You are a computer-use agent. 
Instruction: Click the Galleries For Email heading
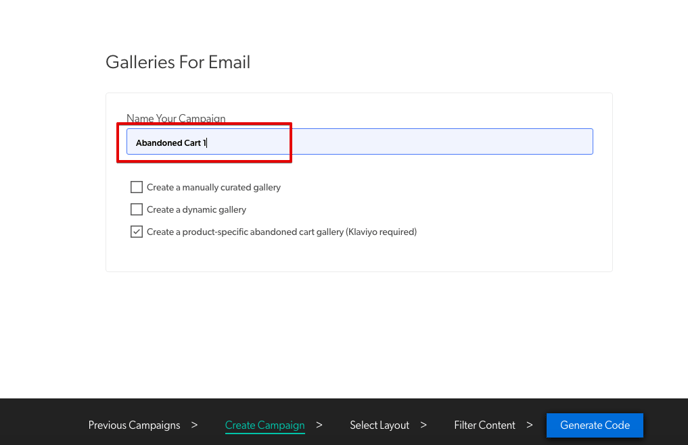[178, 62]
